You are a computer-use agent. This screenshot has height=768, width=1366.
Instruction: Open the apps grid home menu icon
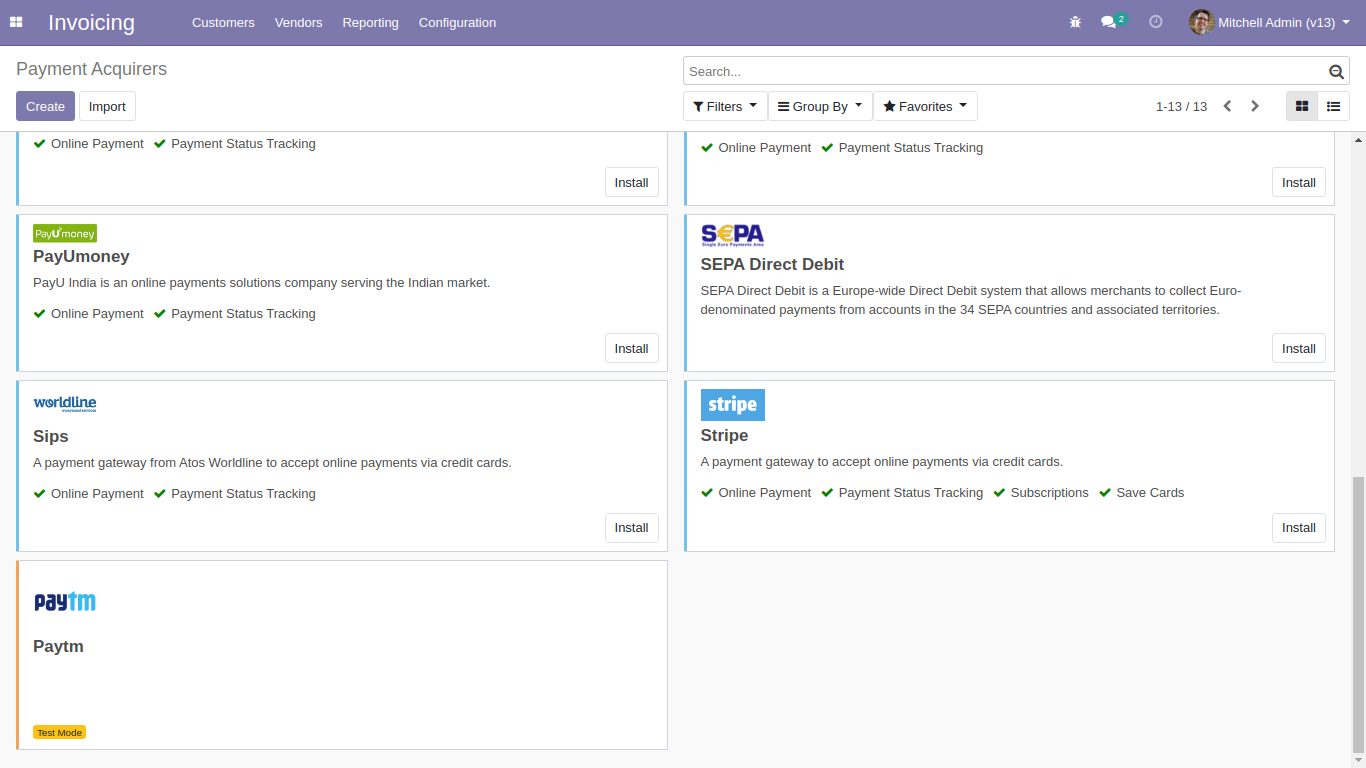pos(16,22)
